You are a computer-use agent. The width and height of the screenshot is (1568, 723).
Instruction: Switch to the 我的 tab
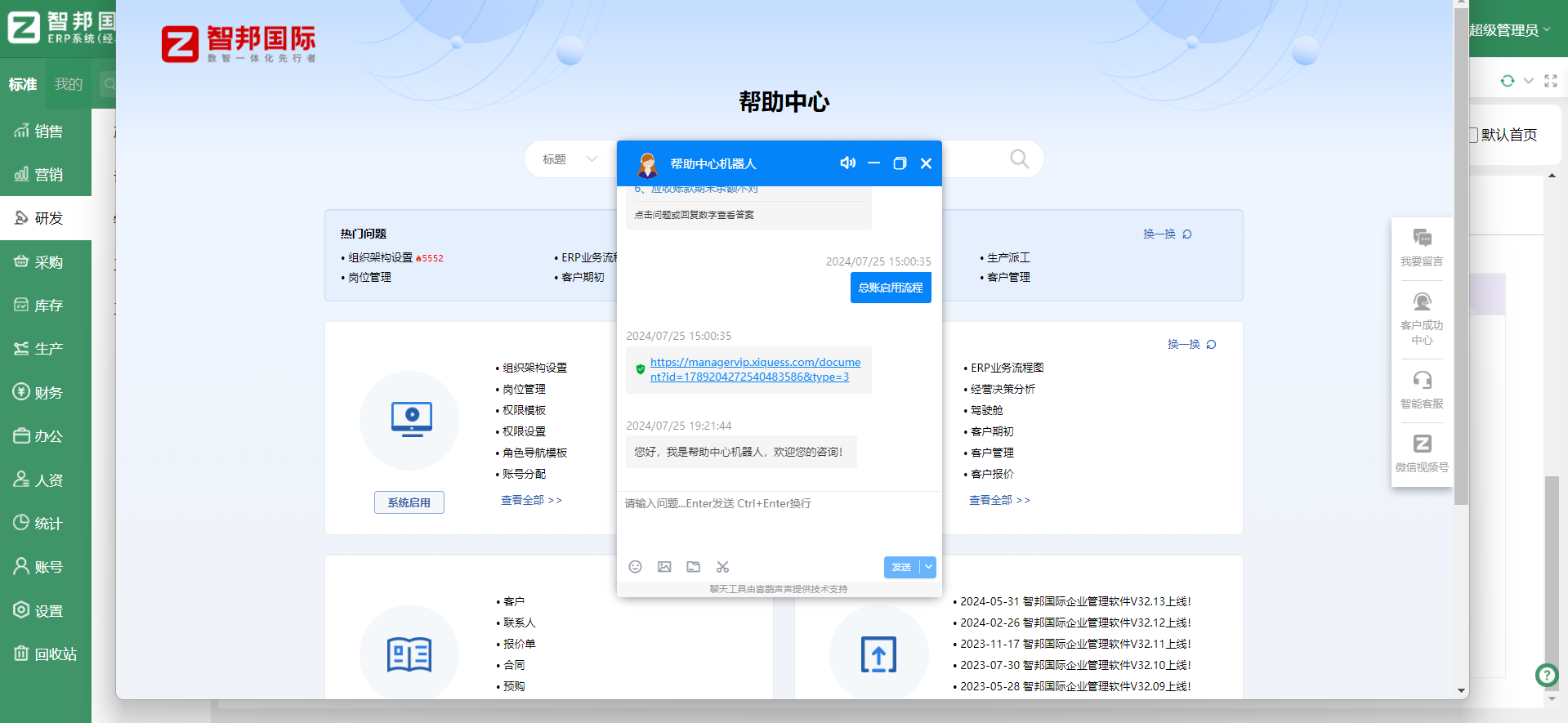pyautogui.click(x=69, y=84)
